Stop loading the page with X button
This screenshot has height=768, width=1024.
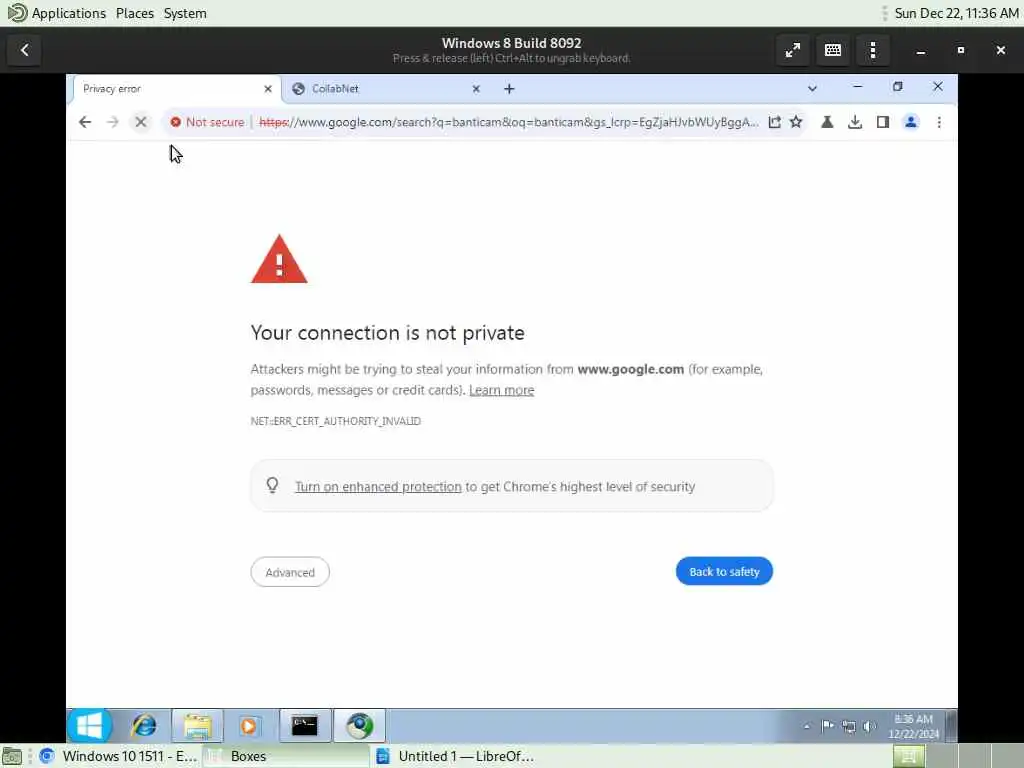click(x=140, y=122)
